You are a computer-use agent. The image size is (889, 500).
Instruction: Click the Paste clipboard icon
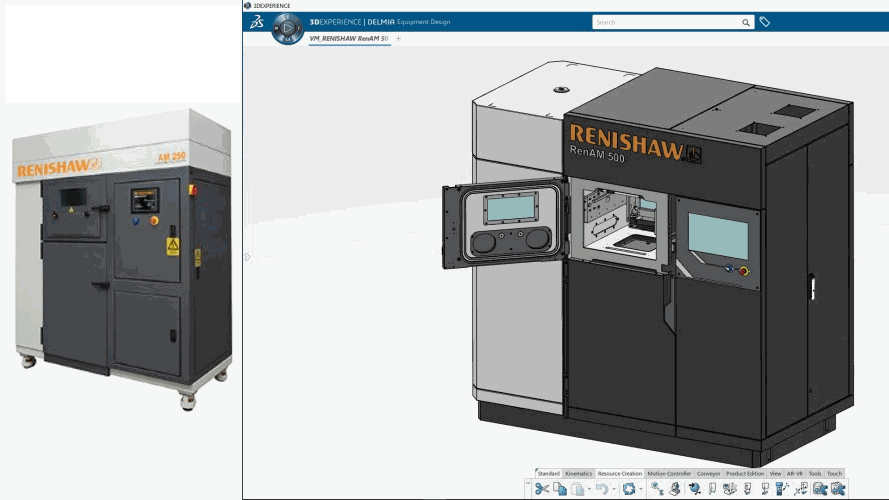[578, 489]
